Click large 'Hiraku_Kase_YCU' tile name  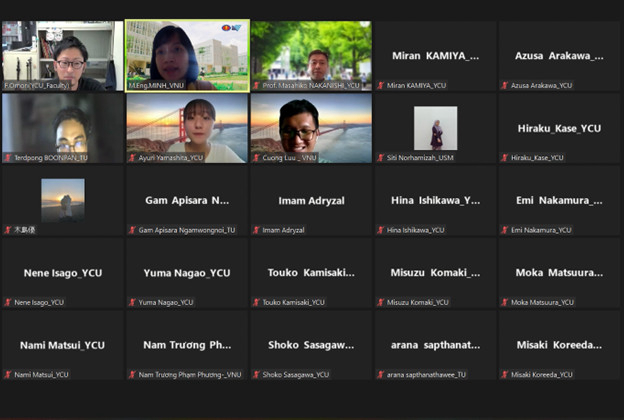559,129
